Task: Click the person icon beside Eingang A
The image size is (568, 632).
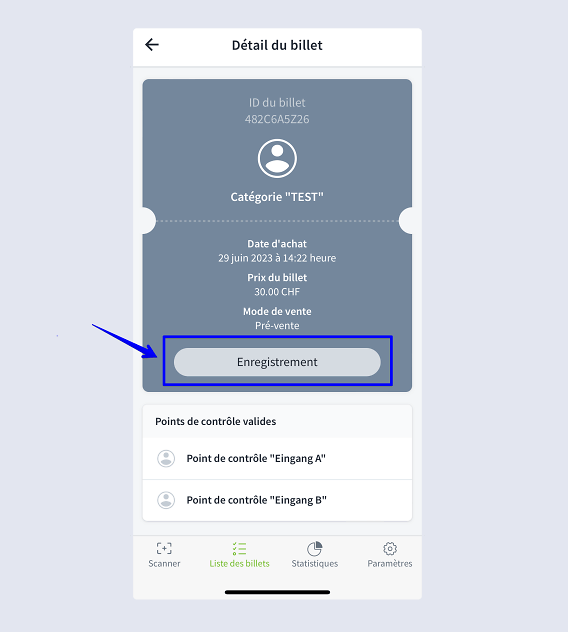Action: click(x=166, y=458)
